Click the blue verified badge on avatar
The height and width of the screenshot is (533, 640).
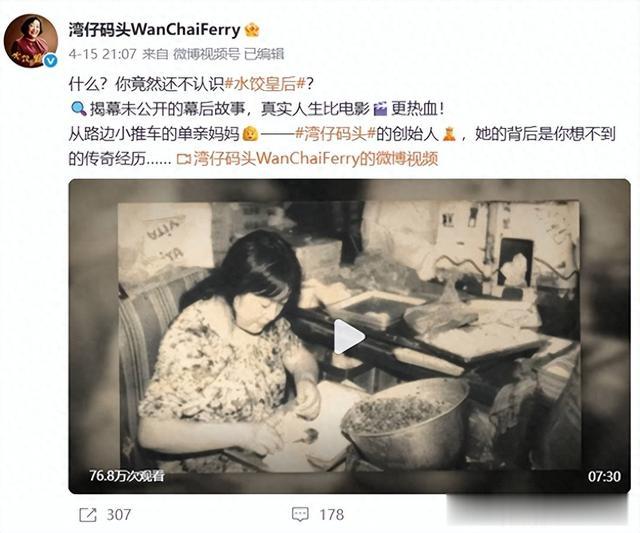50,61
